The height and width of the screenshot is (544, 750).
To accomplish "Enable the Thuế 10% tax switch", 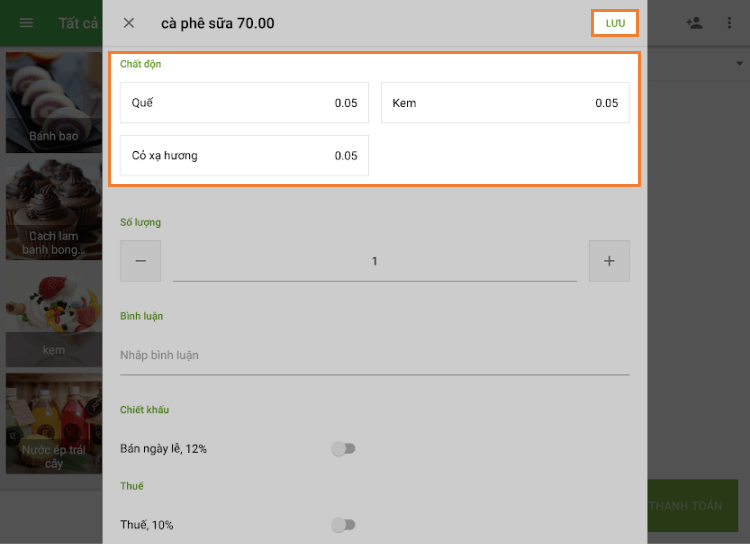I will [343, 525].
